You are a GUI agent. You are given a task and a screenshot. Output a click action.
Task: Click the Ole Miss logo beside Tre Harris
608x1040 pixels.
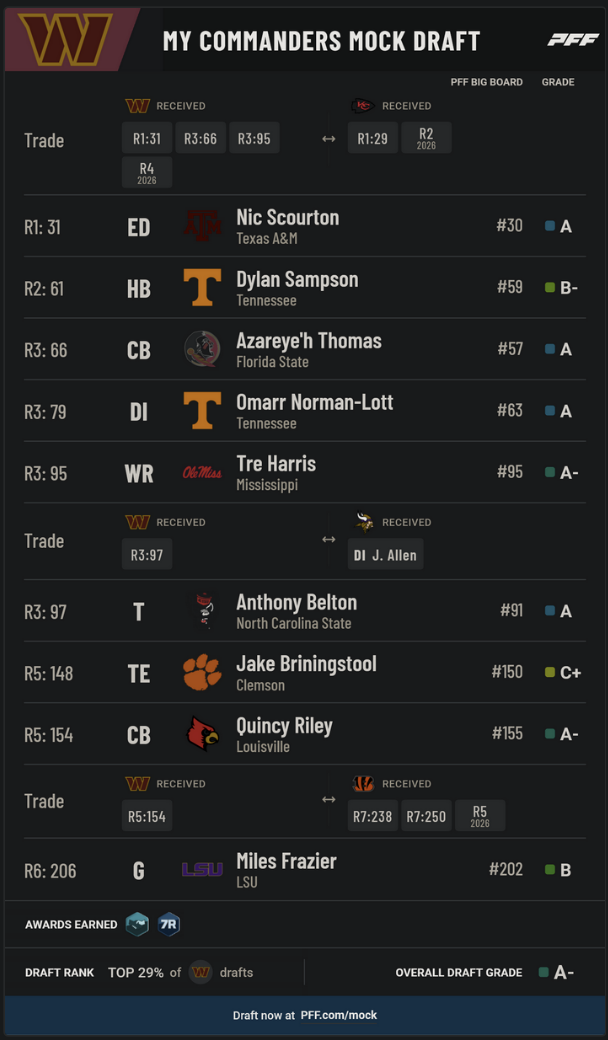tap(202, 473)
